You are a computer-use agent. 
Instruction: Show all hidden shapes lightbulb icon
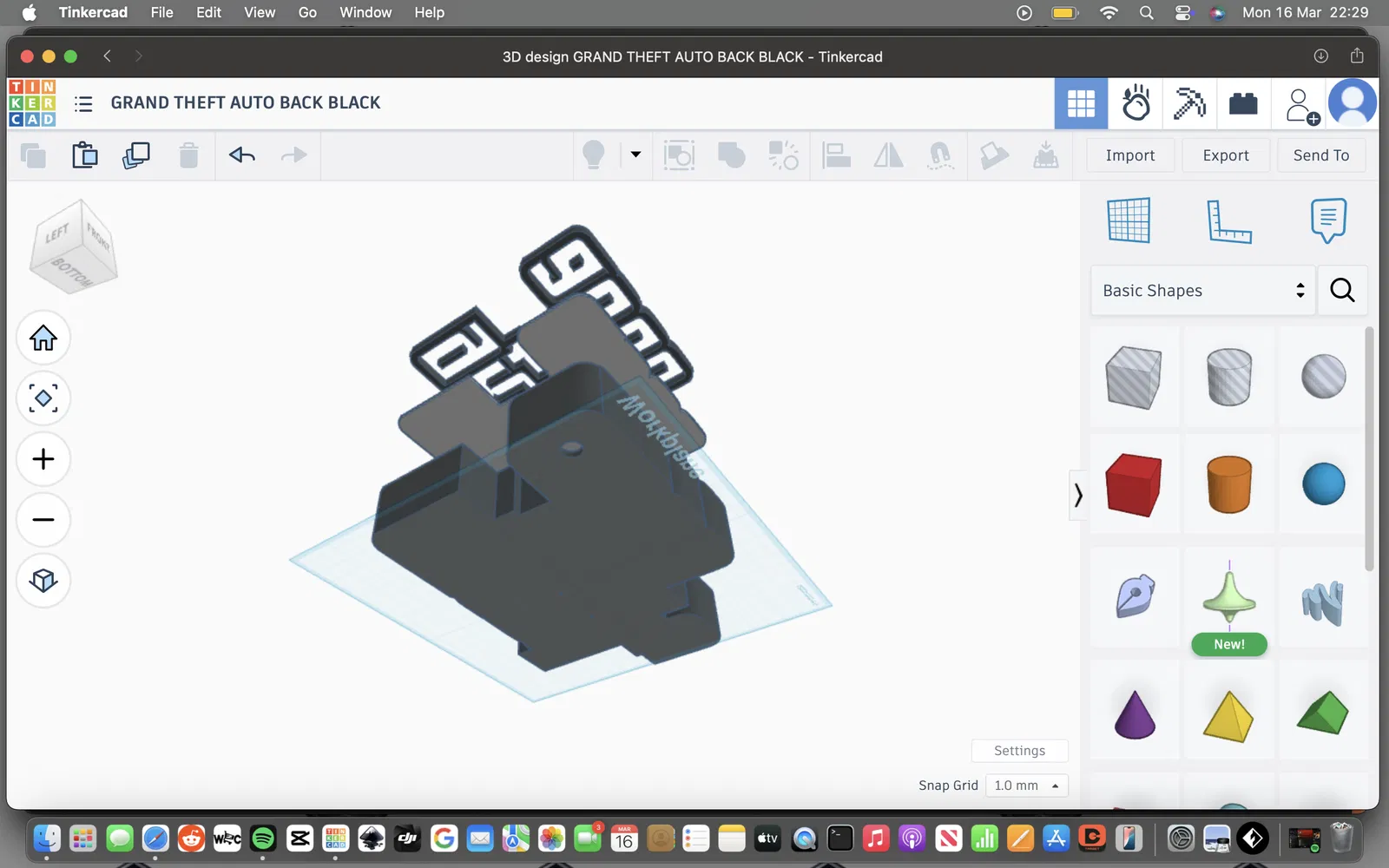coord(594,155)
